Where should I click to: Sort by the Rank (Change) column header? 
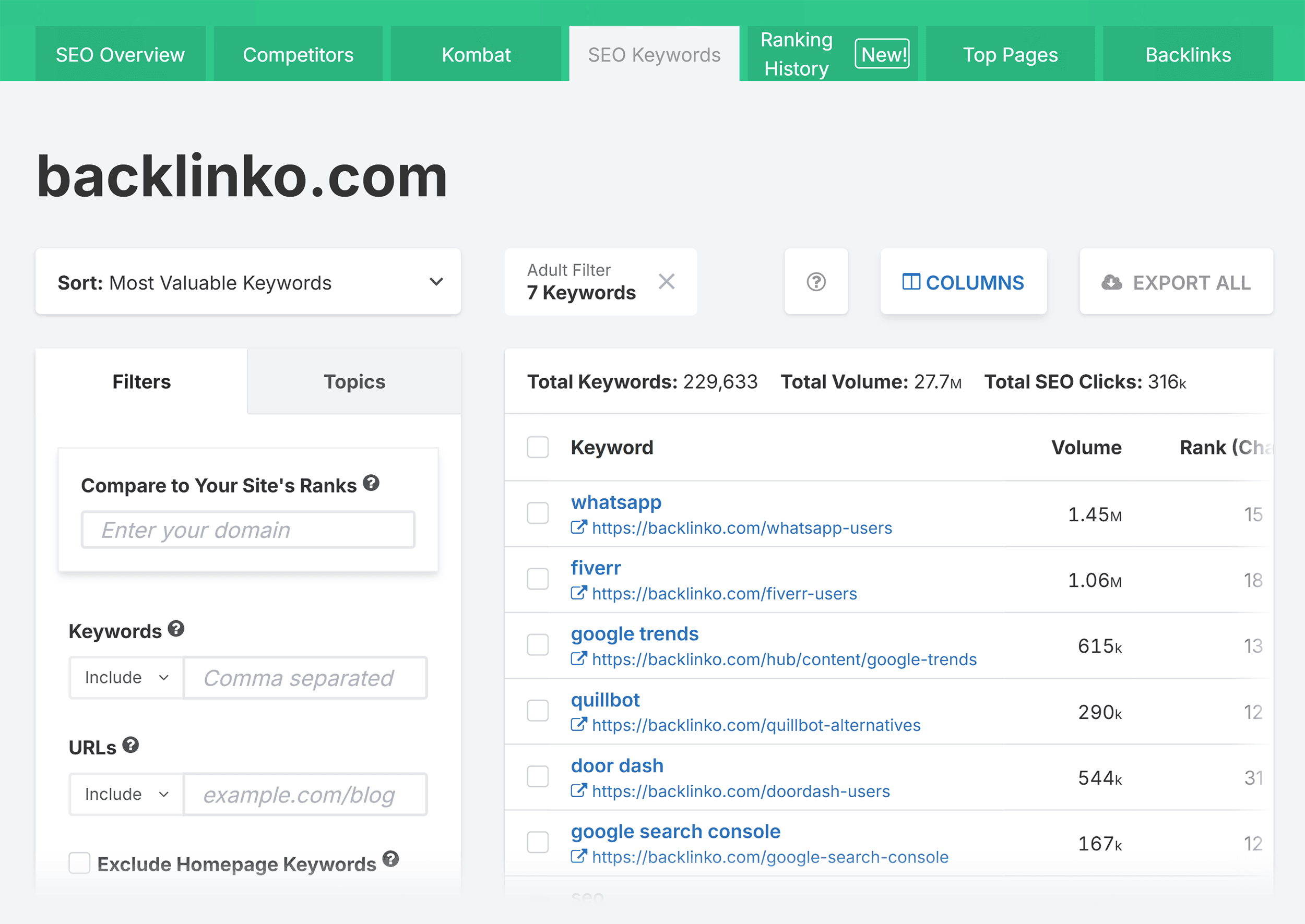point(1226,447)
